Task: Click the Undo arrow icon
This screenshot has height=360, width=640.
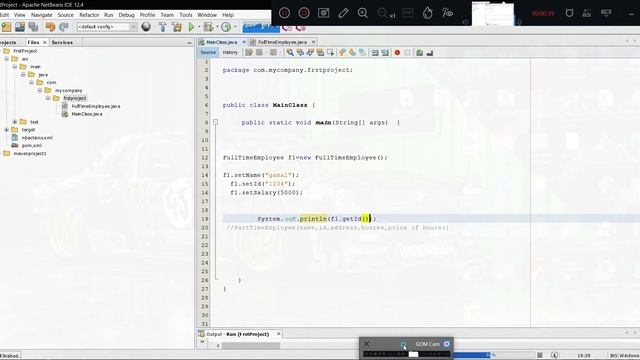Action: [50, 27]
